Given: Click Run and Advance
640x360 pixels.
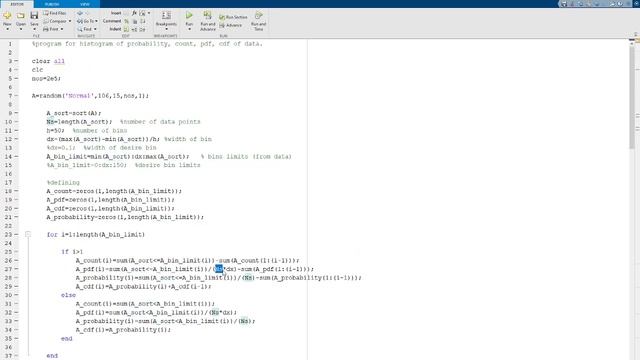Looking at the screenshot, I should click(x=208, y=21).
